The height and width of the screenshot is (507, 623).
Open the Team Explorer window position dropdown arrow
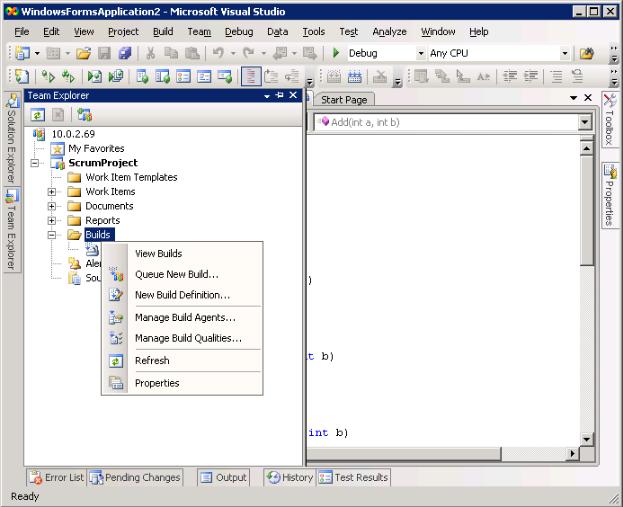point(267,96)
